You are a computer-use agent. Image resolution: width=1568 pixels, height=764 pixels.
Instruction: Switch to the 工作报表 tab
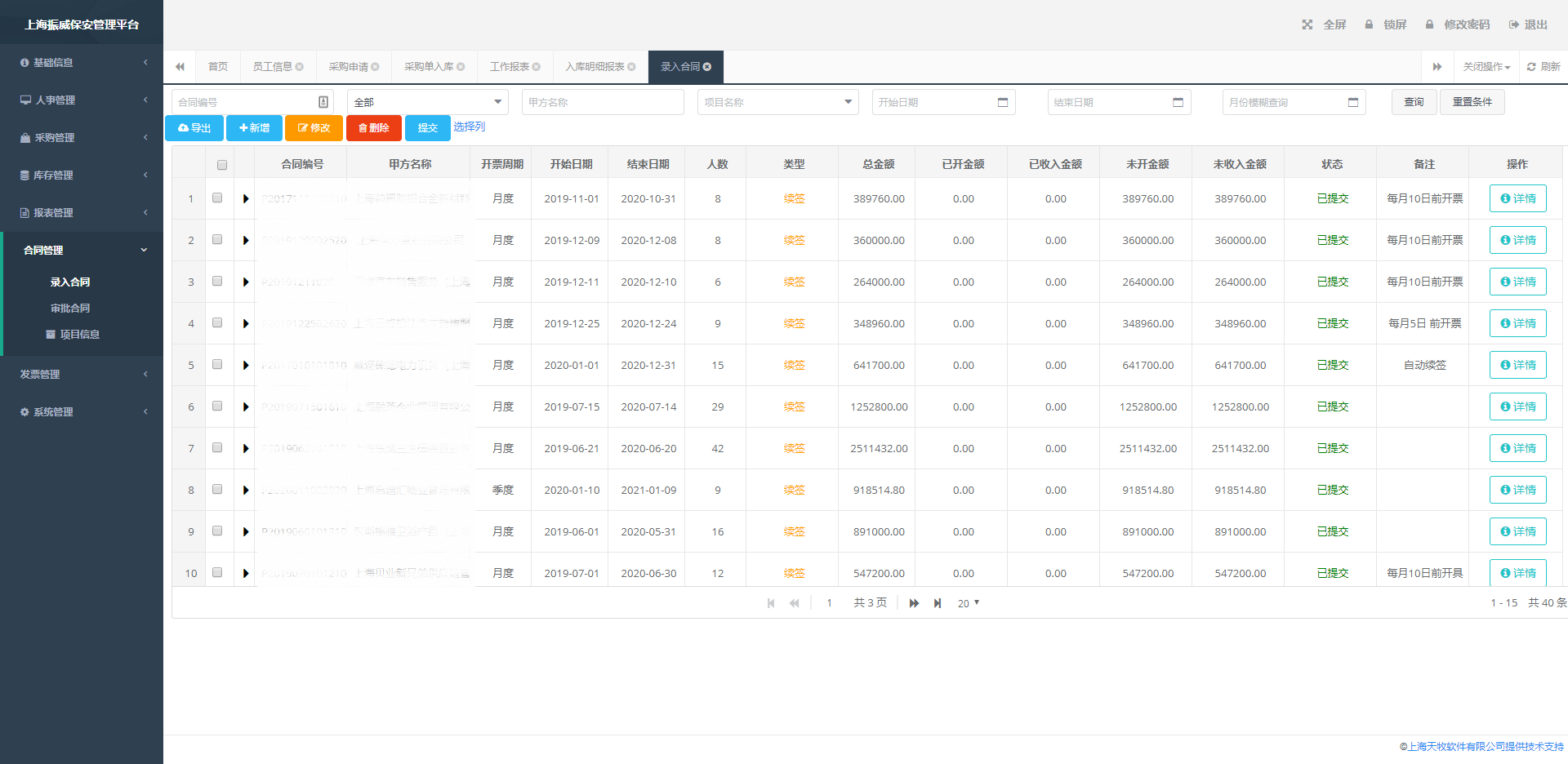(x=510, y=67)
